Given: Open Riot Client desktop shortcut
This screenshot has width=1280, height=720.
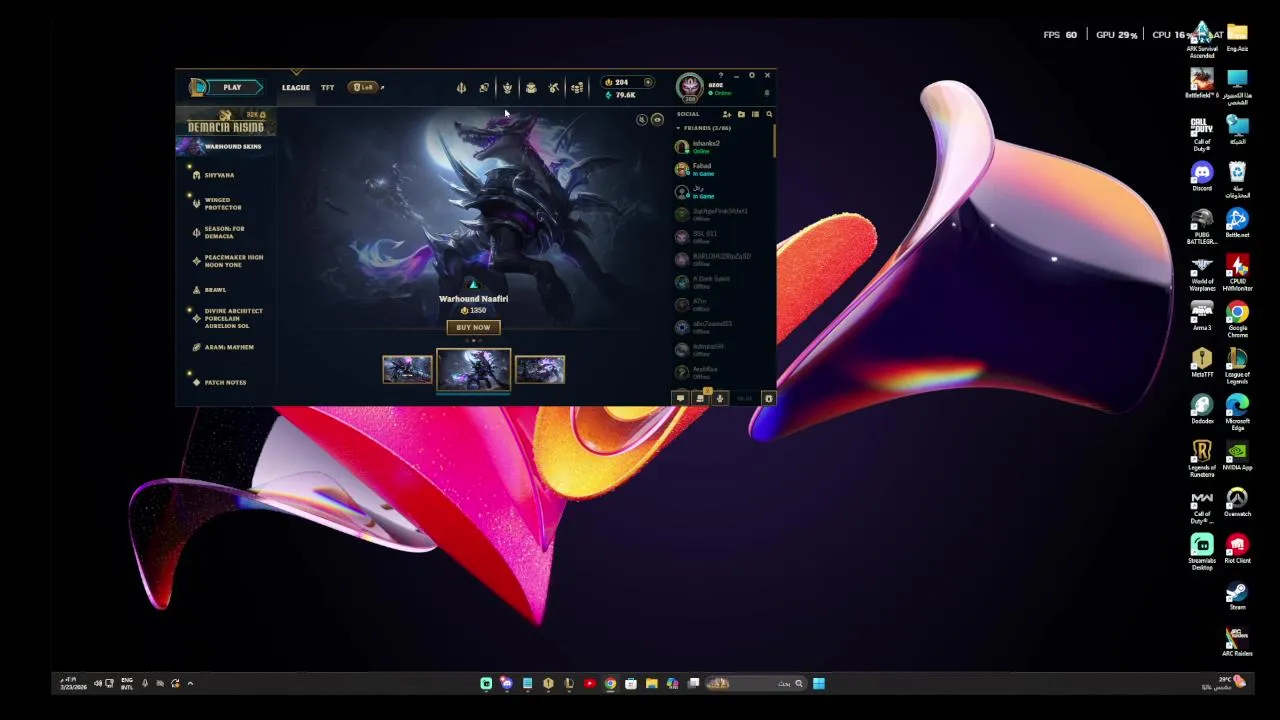Looking at the screenshot, I should click(x=1237, y=550).
